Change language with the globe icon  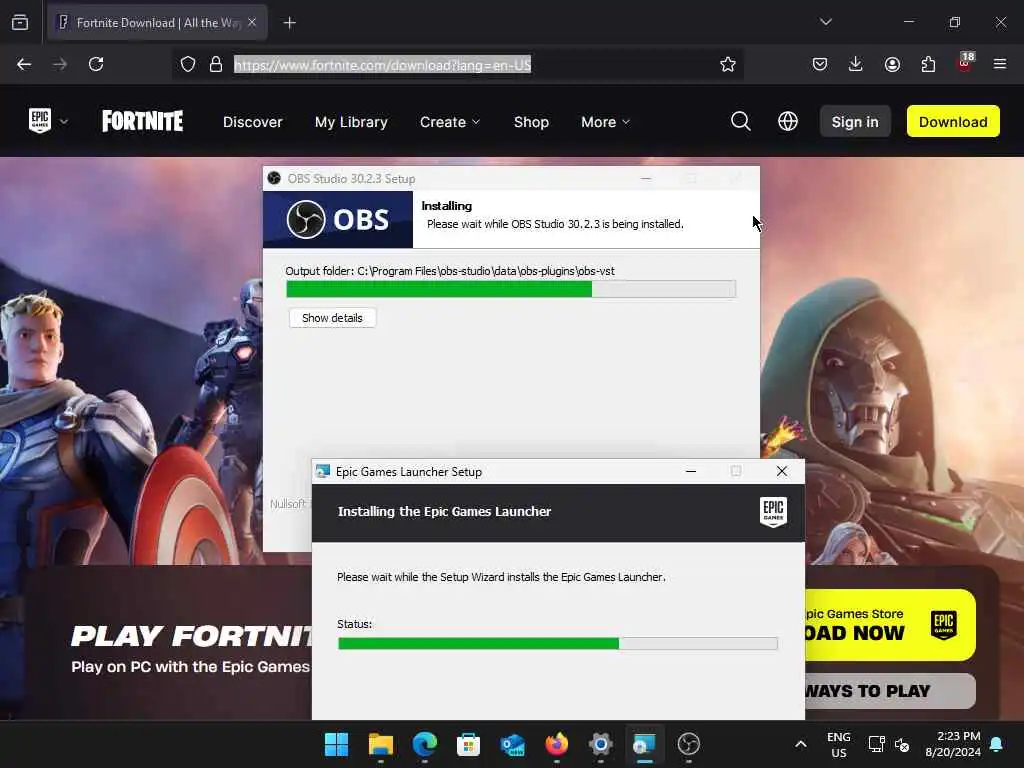(x=788, y=121)
